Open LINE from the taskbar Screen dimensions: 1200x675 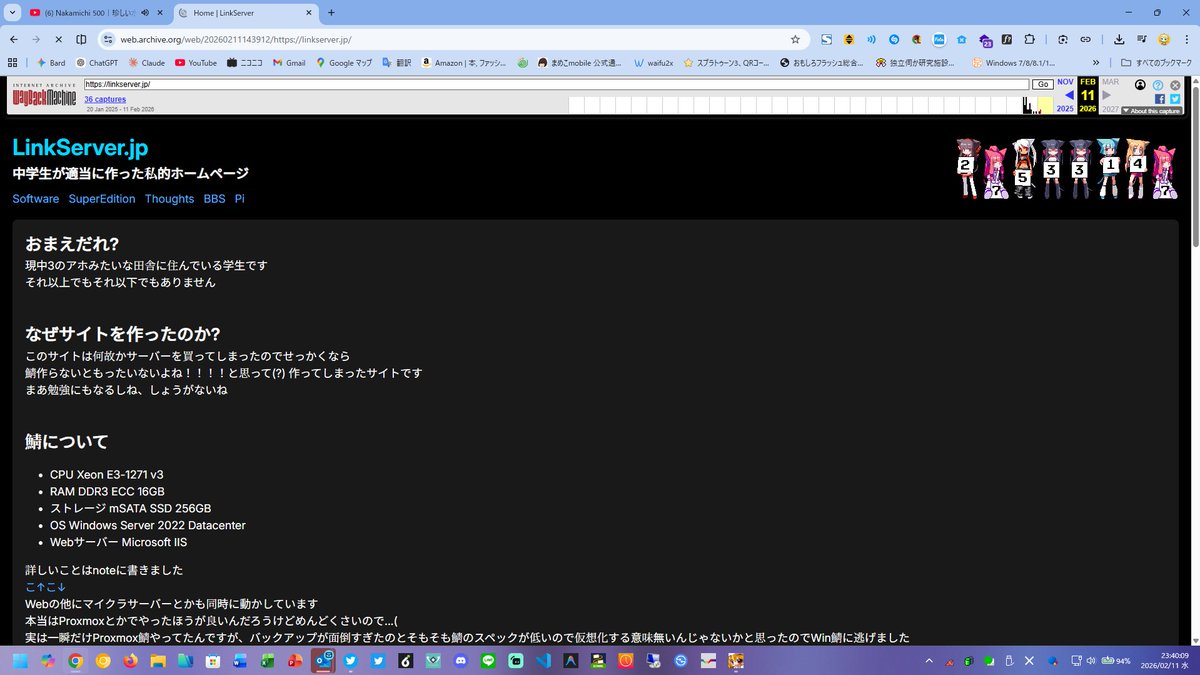488,661
